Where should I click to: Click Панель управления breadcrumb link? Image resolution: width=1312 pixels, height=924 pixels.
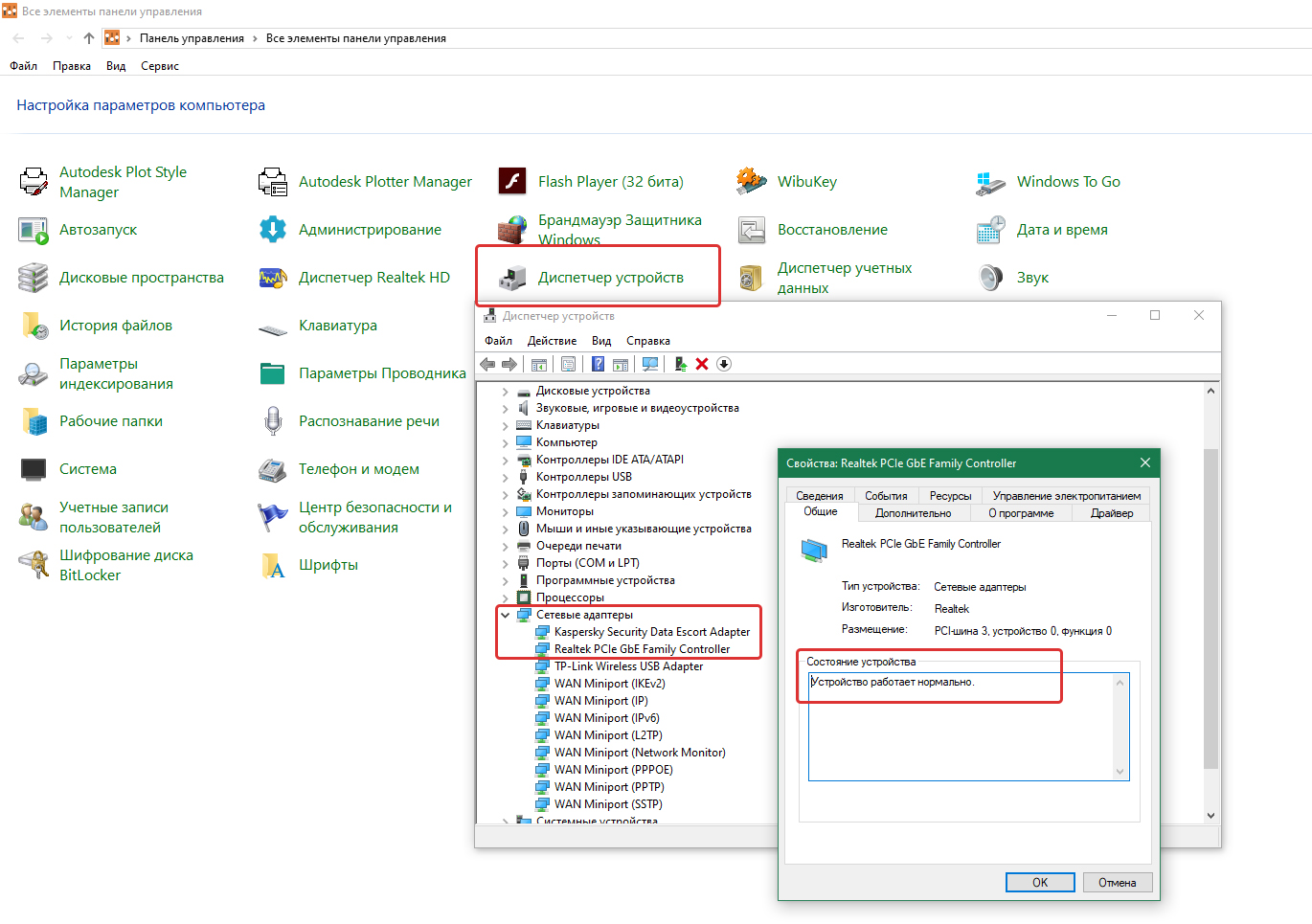pos(192,38)
